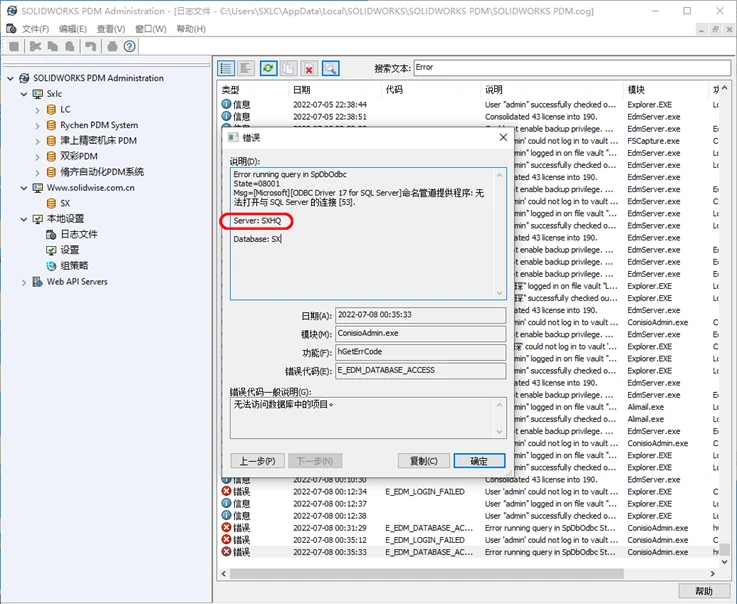Click the 日期(A) field in dialog
The width and height of the screenshot is (737, 604).
(421, 315)
